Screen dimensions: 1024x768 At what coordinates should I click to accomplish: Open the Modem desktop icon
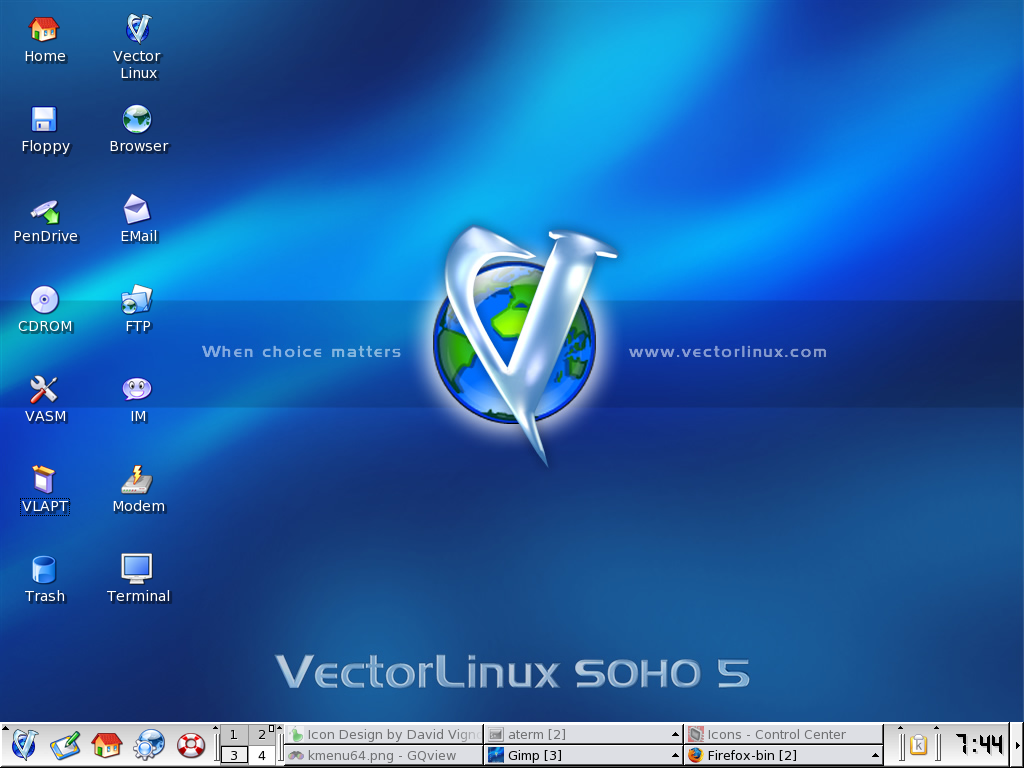[x=137, y=480]
